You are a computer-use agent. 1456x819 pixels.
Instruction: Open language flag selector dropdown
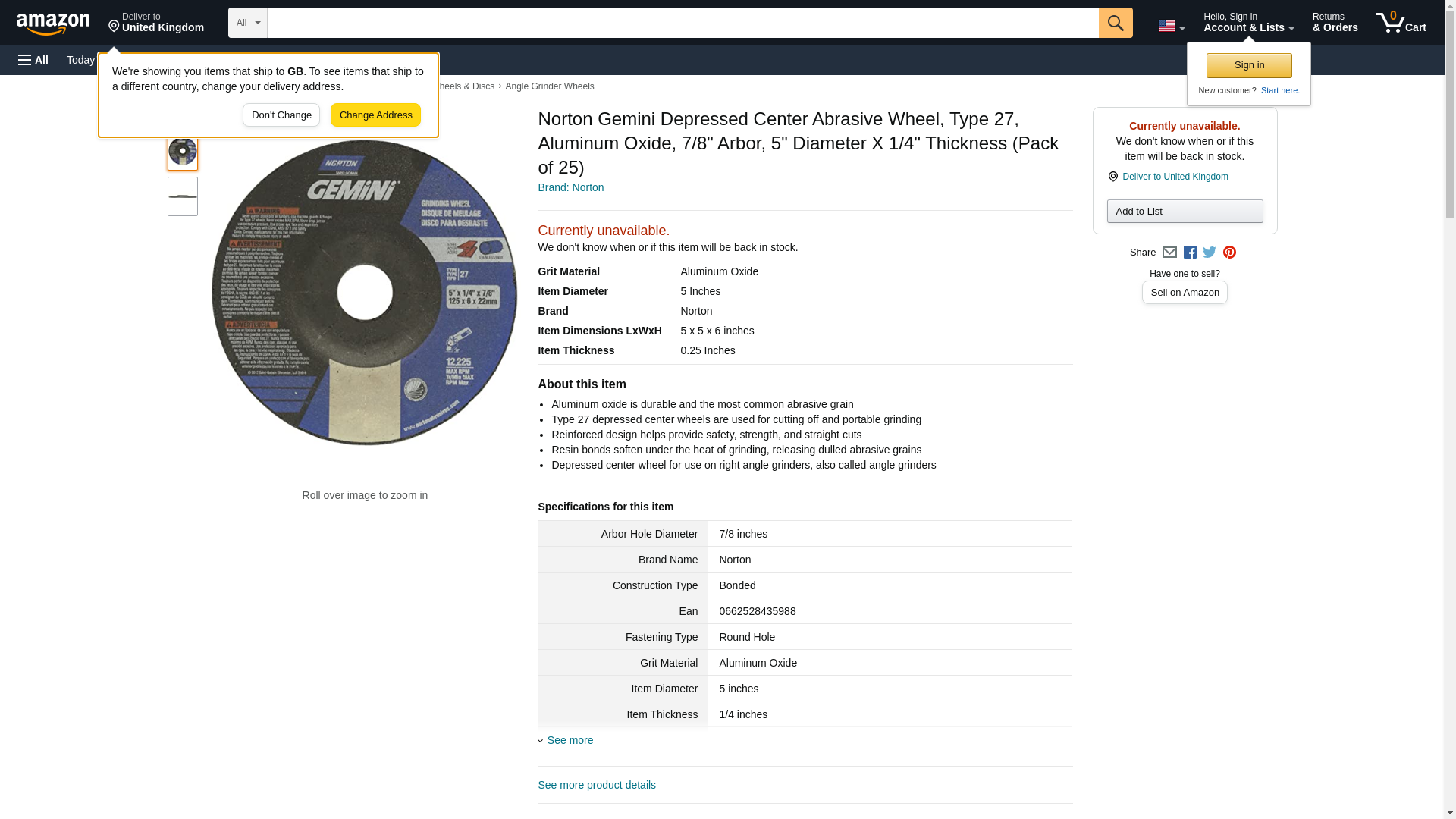tap(1171, 26)
